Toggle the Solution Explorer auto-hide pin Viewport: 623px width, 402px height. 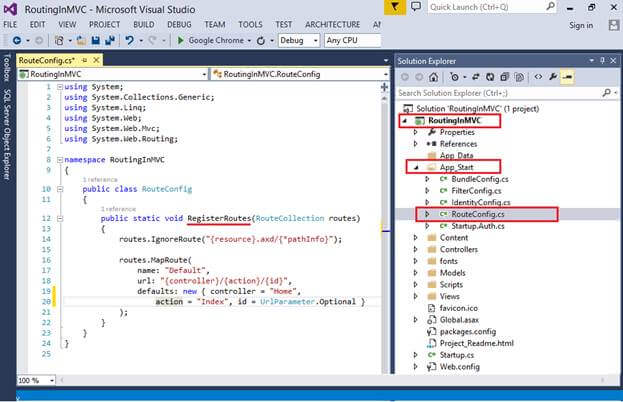(602, 60)
